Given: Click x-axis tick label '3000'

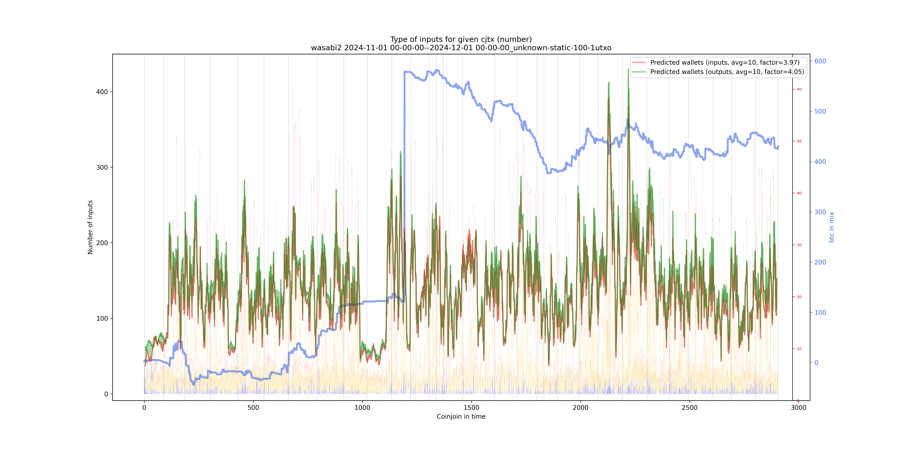Looking at the screenshot, I should pos(798,407).
